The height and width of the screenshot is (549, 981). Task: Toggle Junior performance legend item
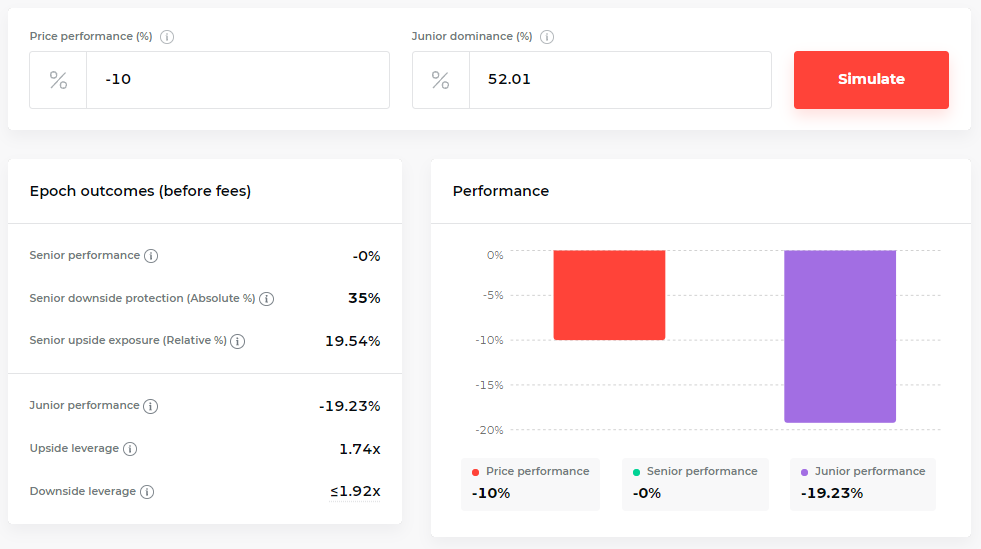point(862,484)
